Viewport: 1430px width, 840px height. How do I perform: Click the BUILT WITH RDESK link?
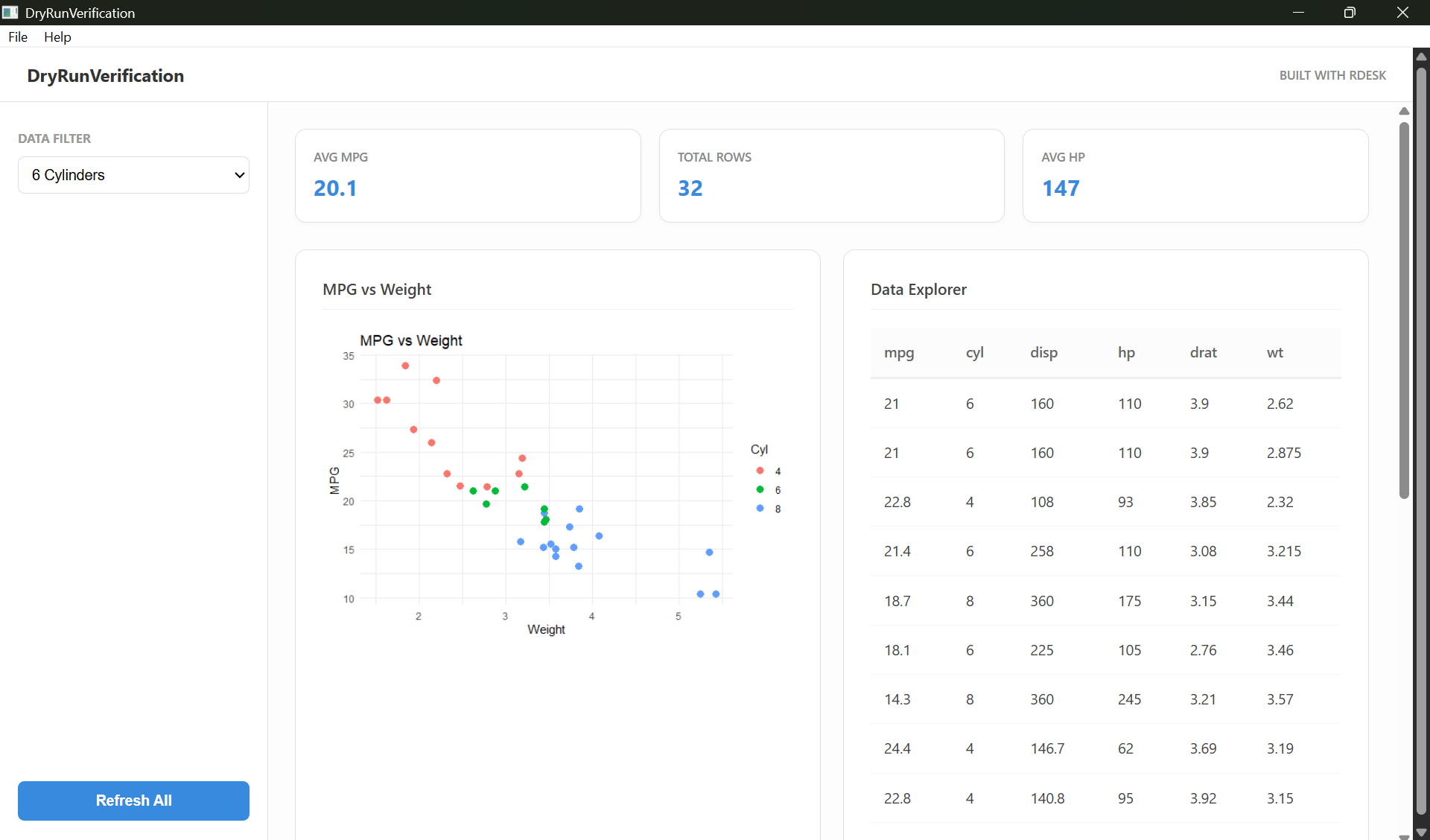[1332, 74]
